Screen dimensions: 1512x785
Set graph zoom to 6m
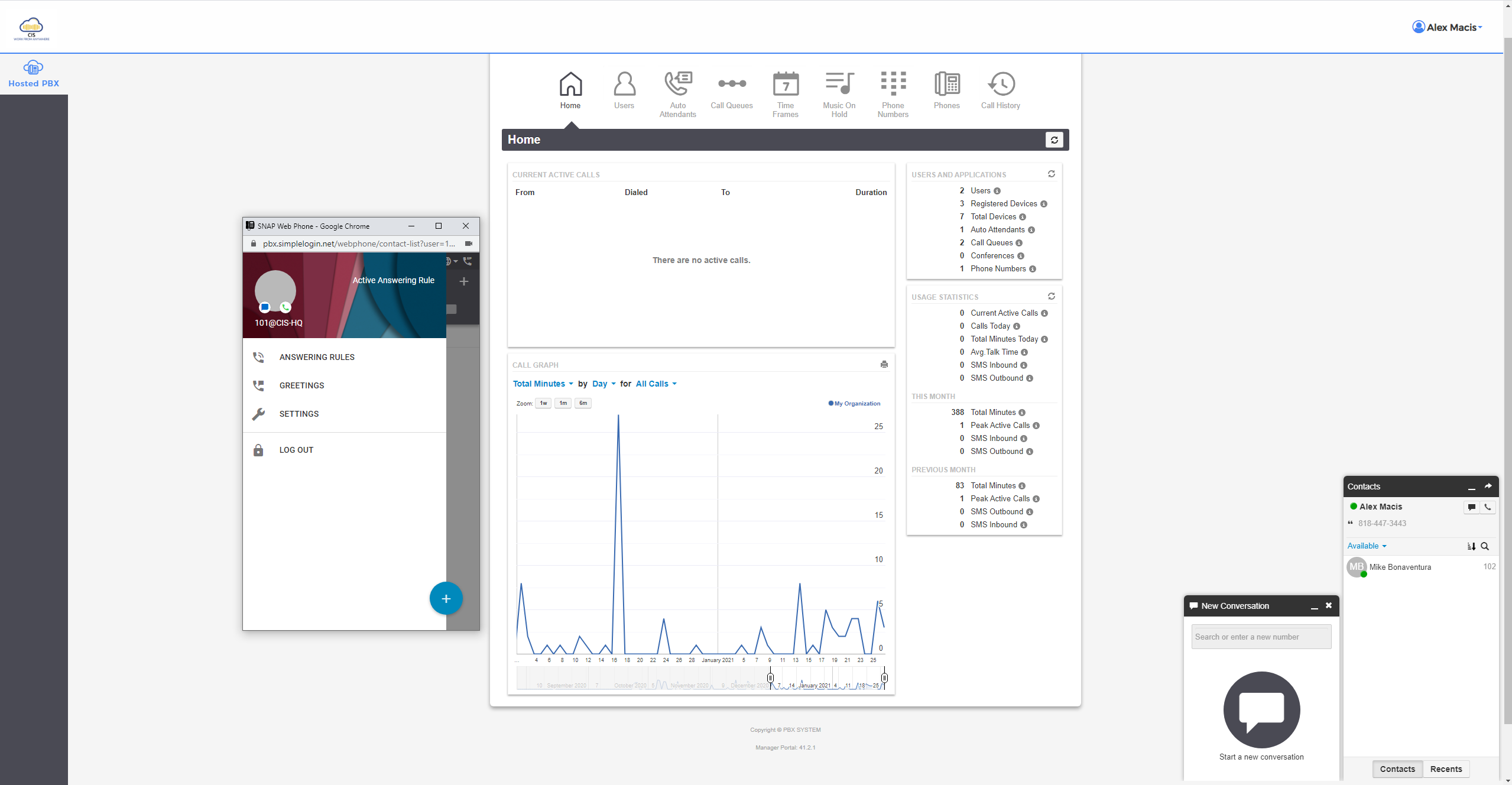(x=583, y=403)
